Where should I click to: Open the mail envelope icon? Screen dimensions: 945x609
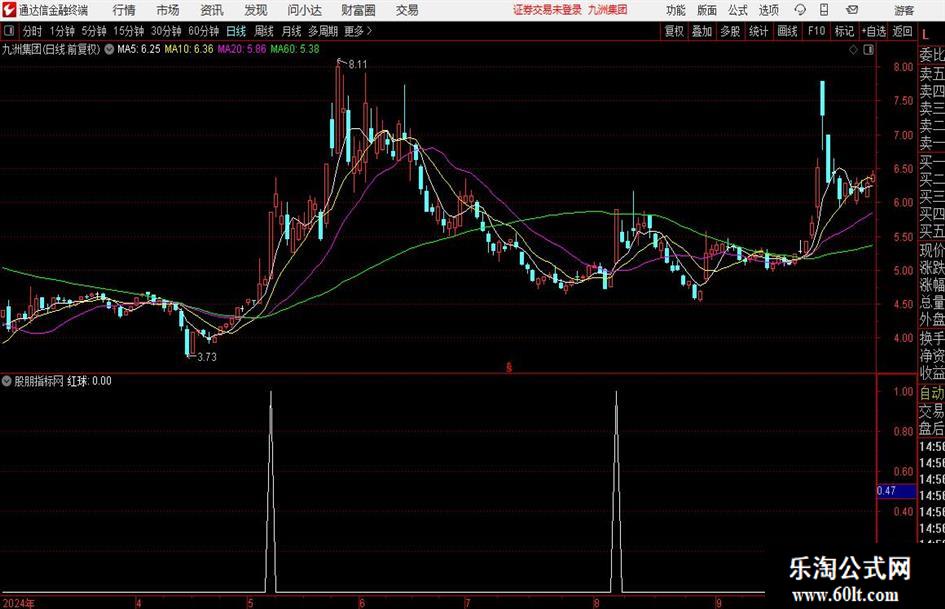852,10
